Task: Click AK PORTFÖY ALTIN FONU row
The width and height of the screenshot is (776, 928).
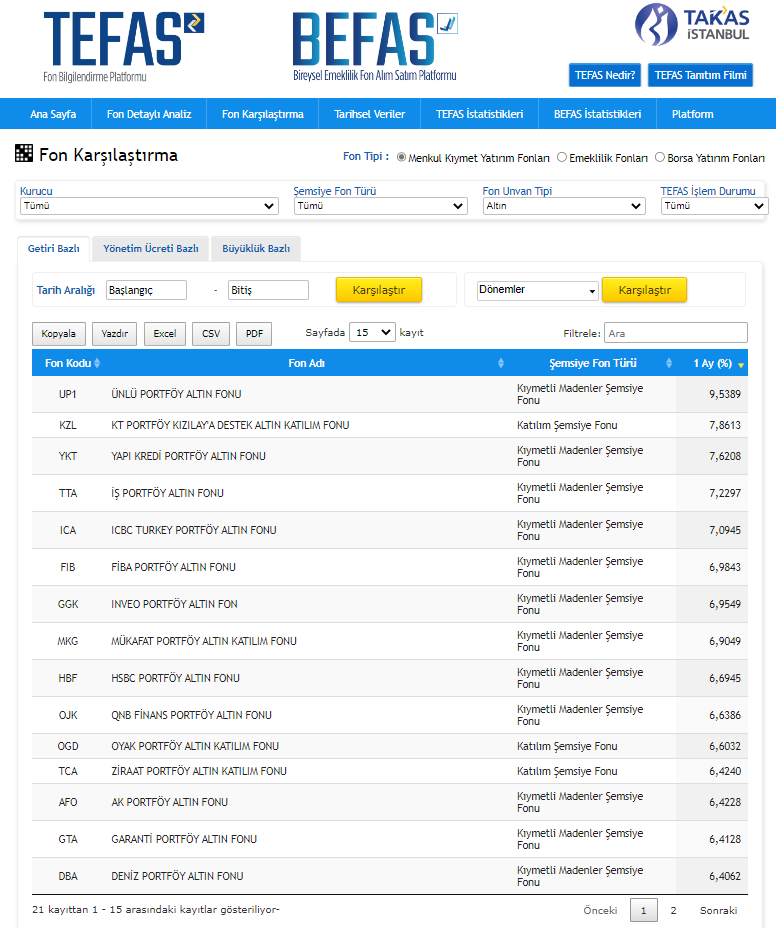Action: click(389, 802)
